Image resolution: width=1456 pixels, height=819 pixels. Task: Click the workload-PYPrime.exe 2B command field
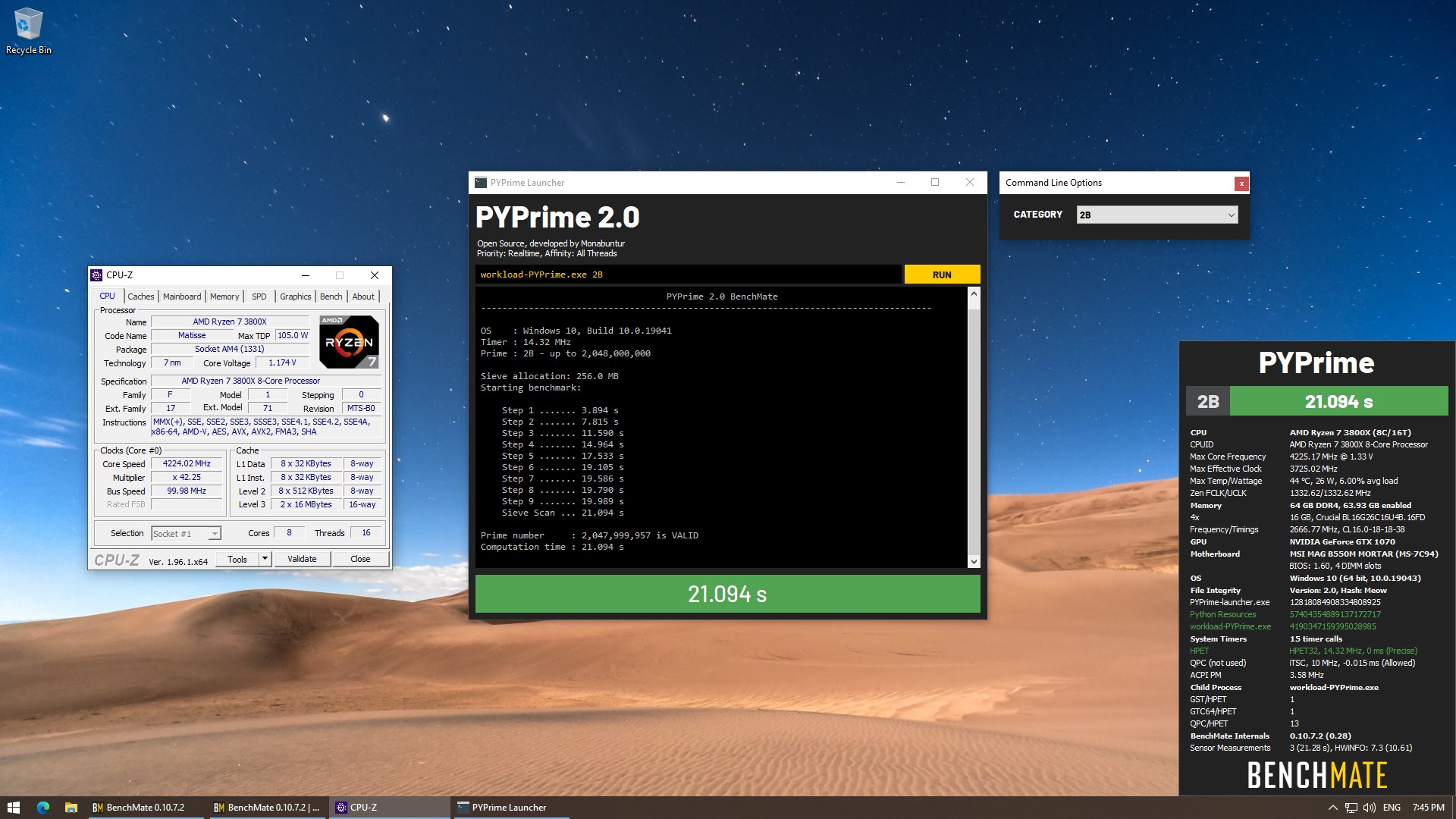click(x=689, y=275)
